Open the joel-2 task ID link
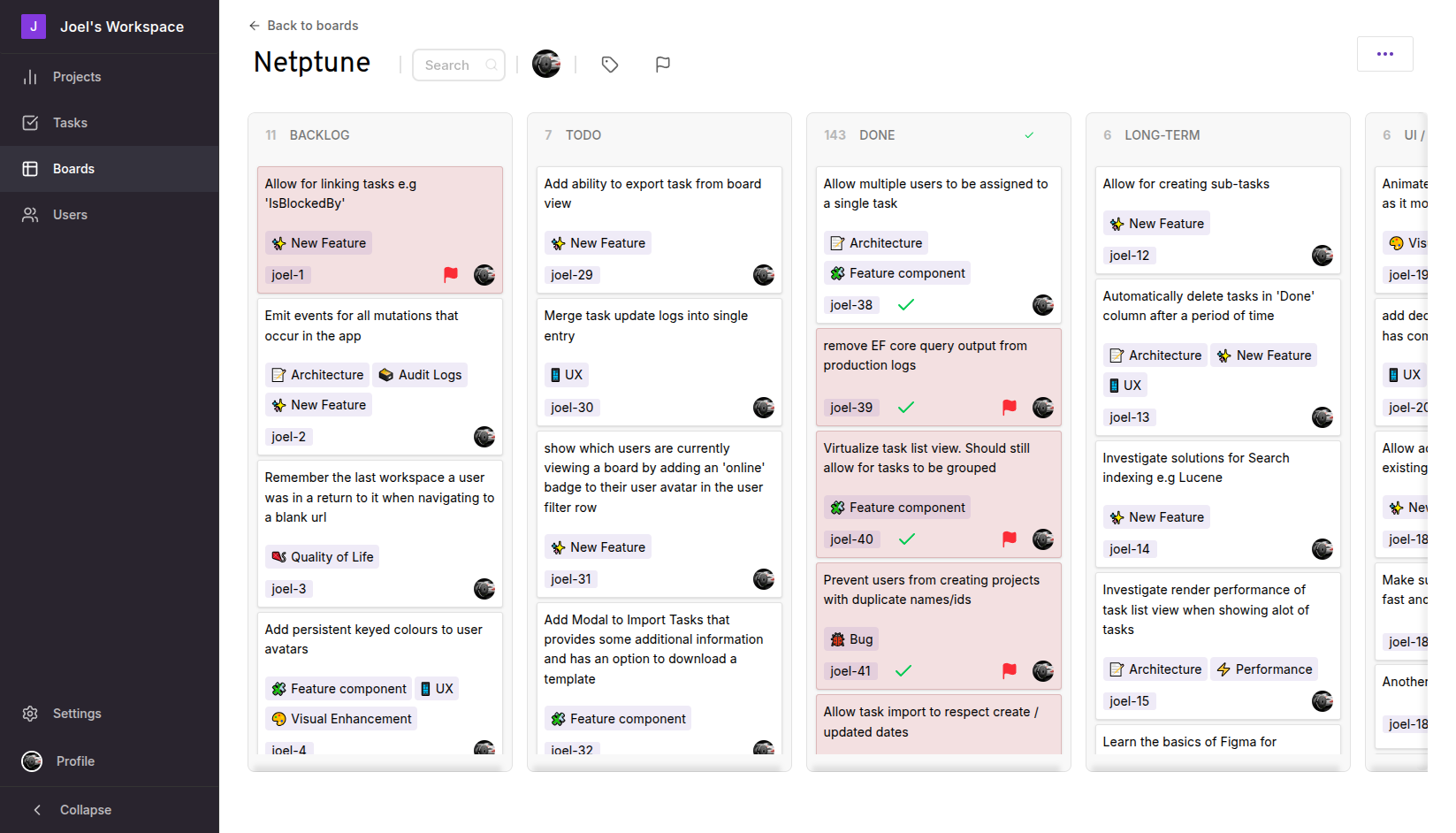 [289, 437]
